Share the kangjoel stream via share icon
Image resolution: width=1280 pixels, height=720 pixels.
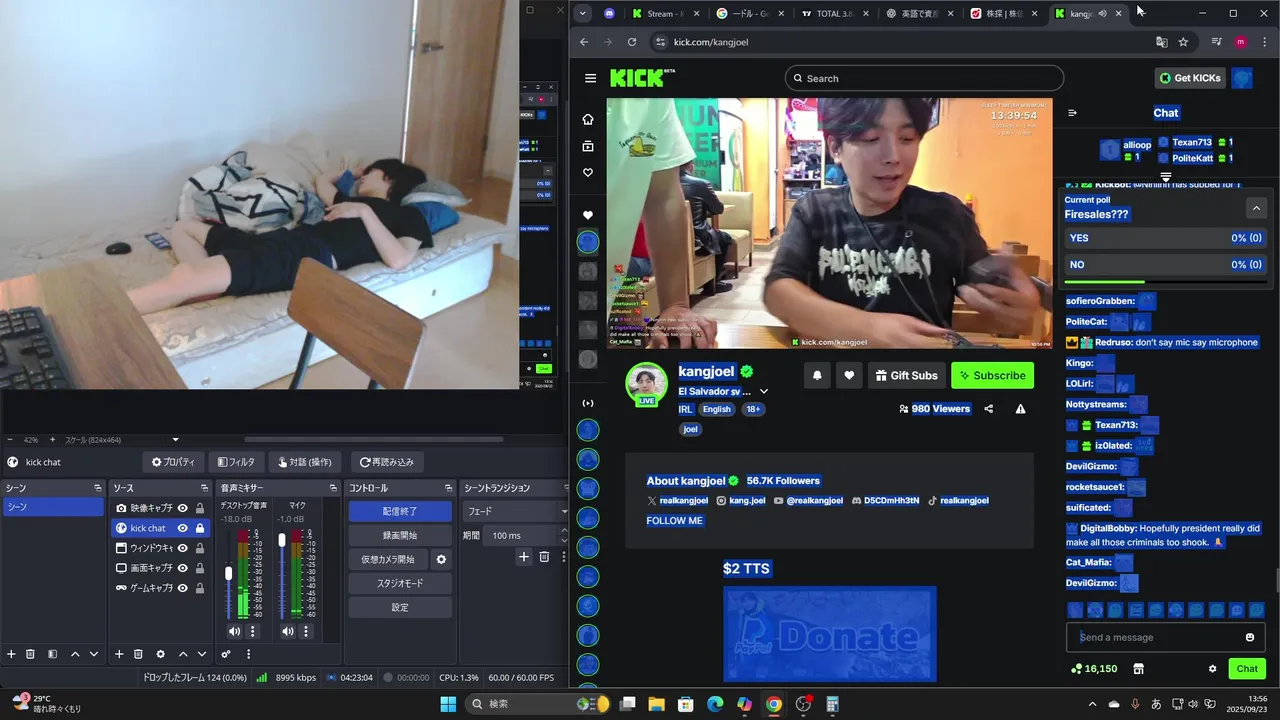(989, 409)
